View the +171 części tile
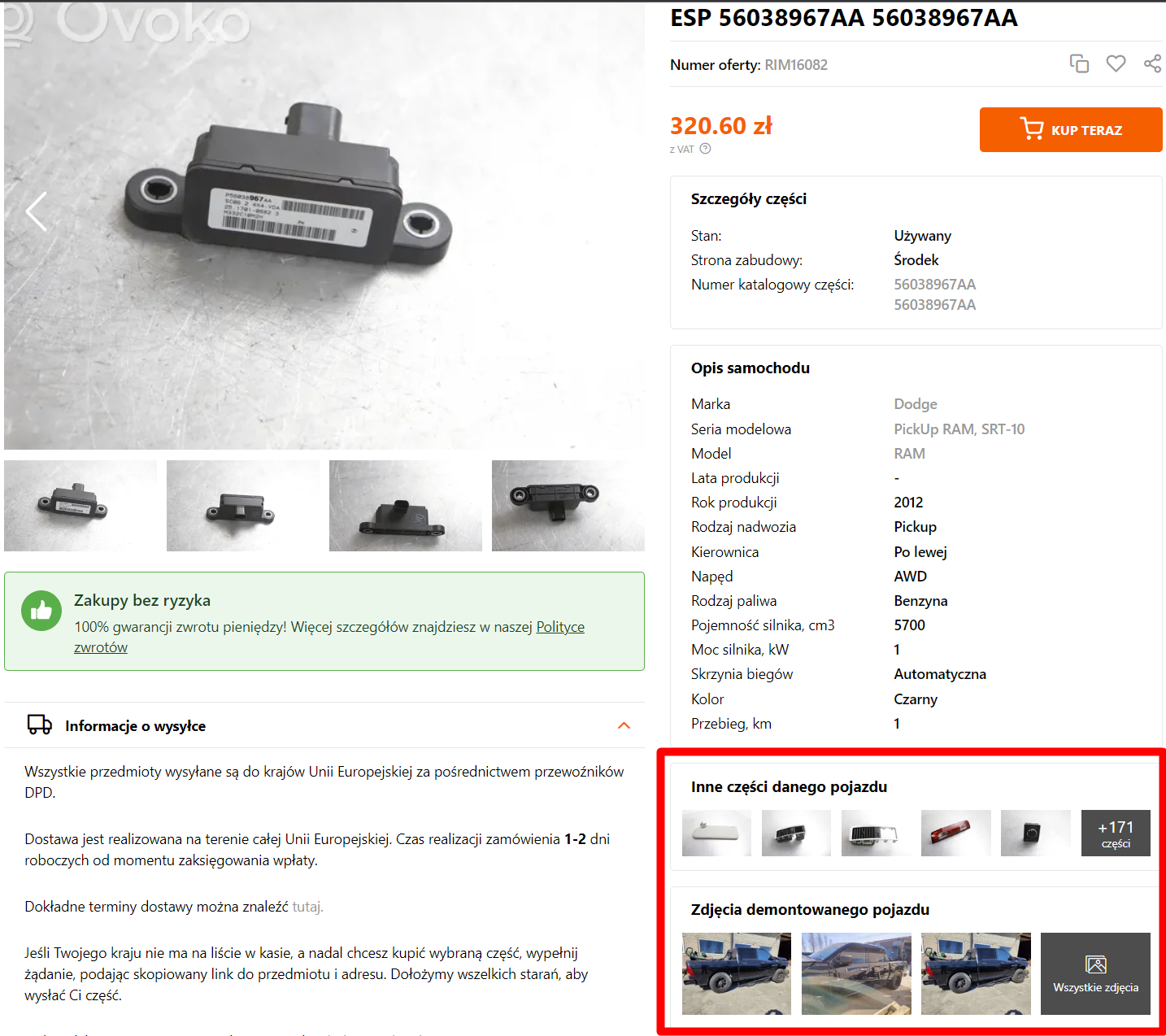Viewport: 1166px width, 1036px height. (1116, 833)
